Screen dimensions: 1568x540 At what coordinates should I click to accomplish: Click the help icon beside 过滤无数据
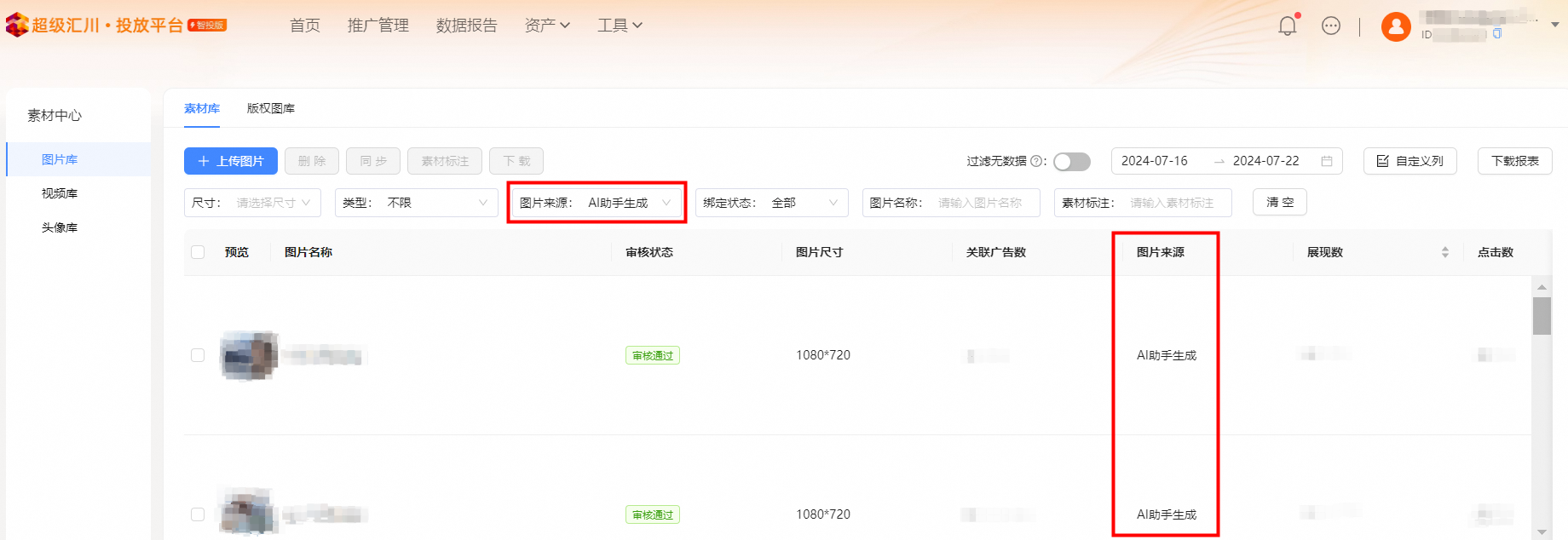click(1036, 161)
